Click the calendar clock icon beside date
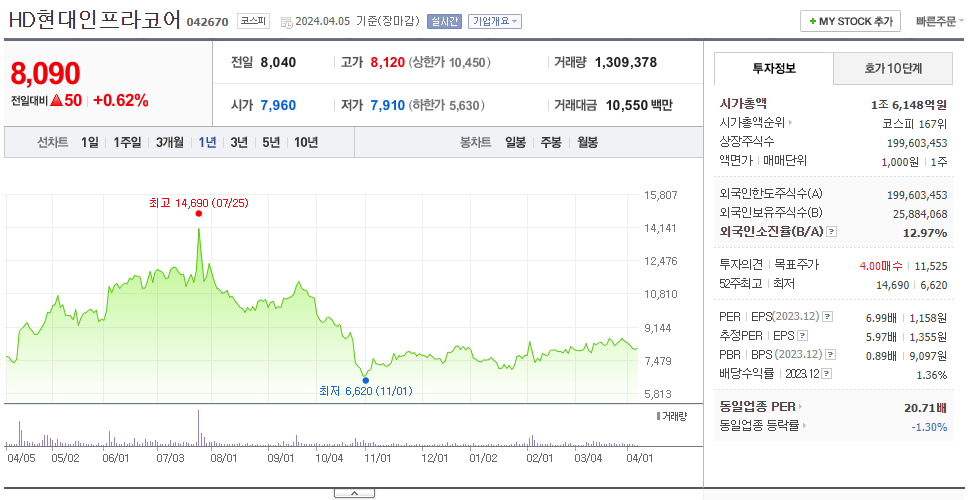 [x=286, y=22]
